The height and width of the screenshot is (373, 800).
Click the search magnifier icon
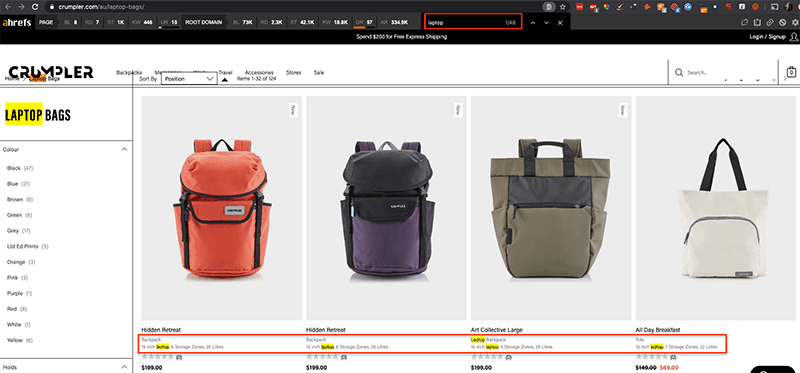coord(679,72)
